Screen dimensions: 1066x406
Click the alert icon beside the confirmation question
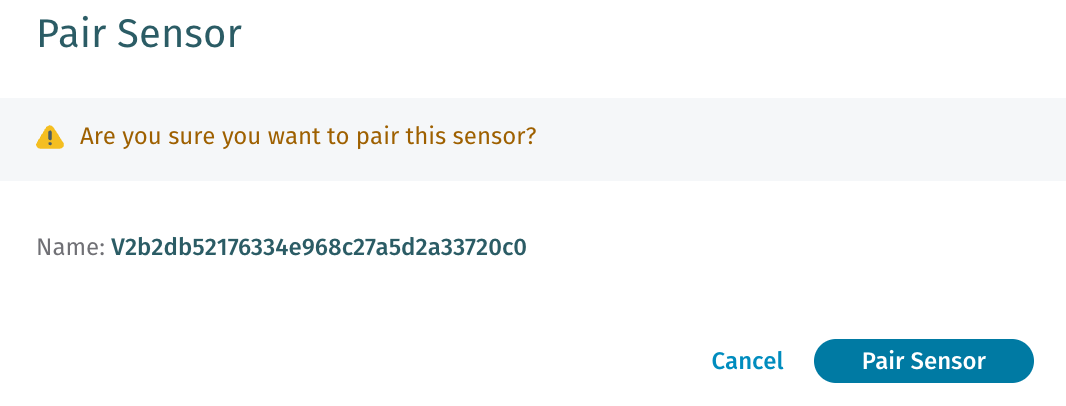(x=50, y=137)
